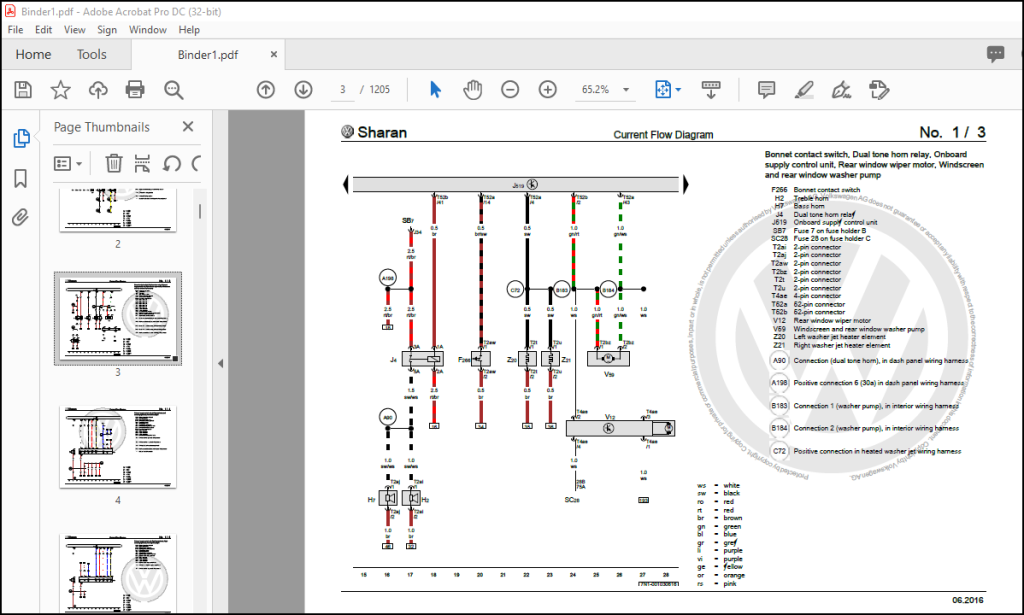Open the zoom level dropdown
This screenshot has height=615, width=1024.
pos(626,89)
